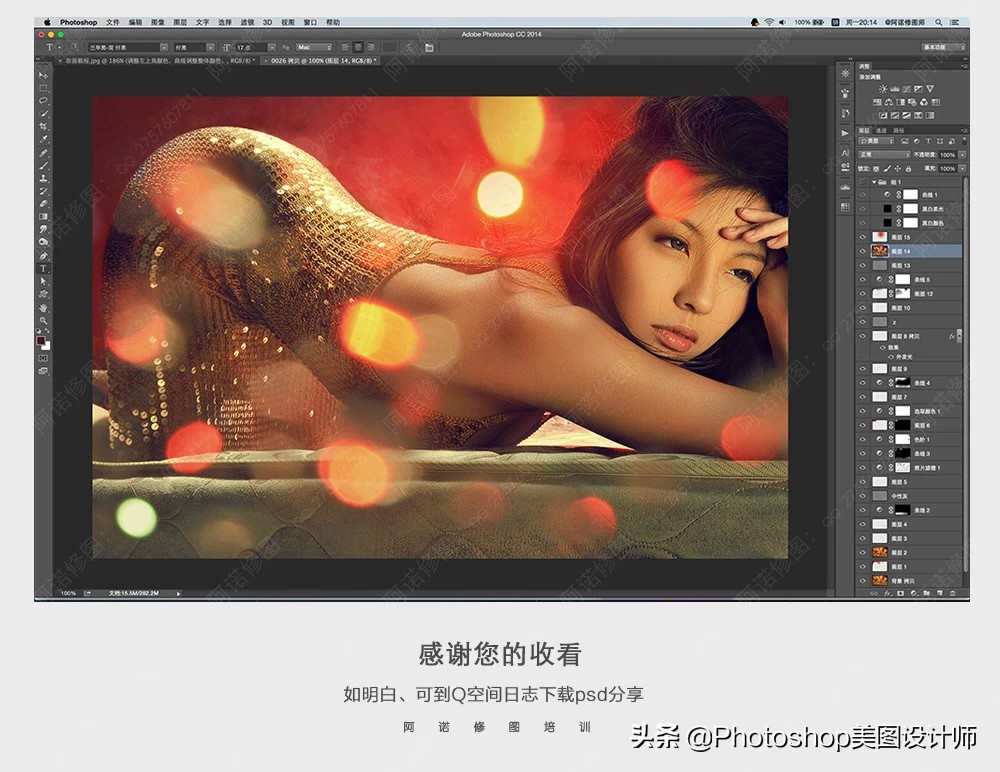Create new fill or adjustment layer icon

[x=914, y=593]
